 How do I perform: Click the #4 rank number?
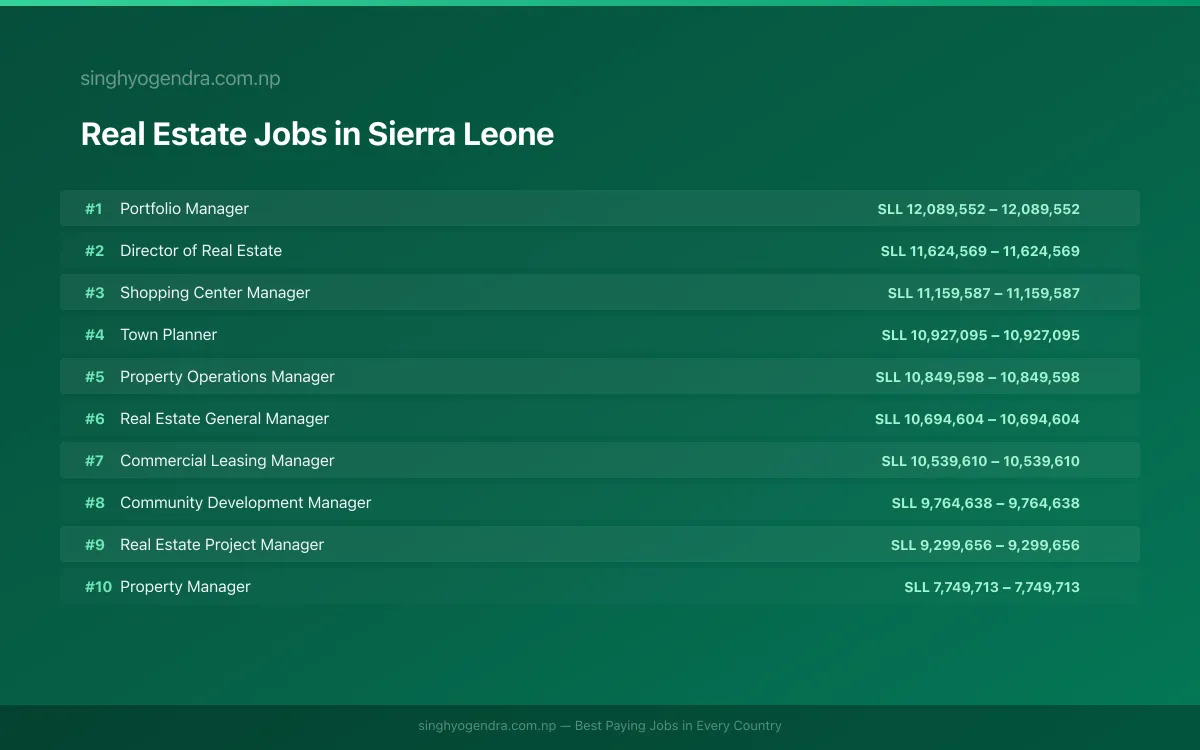(x=94, y=335)
